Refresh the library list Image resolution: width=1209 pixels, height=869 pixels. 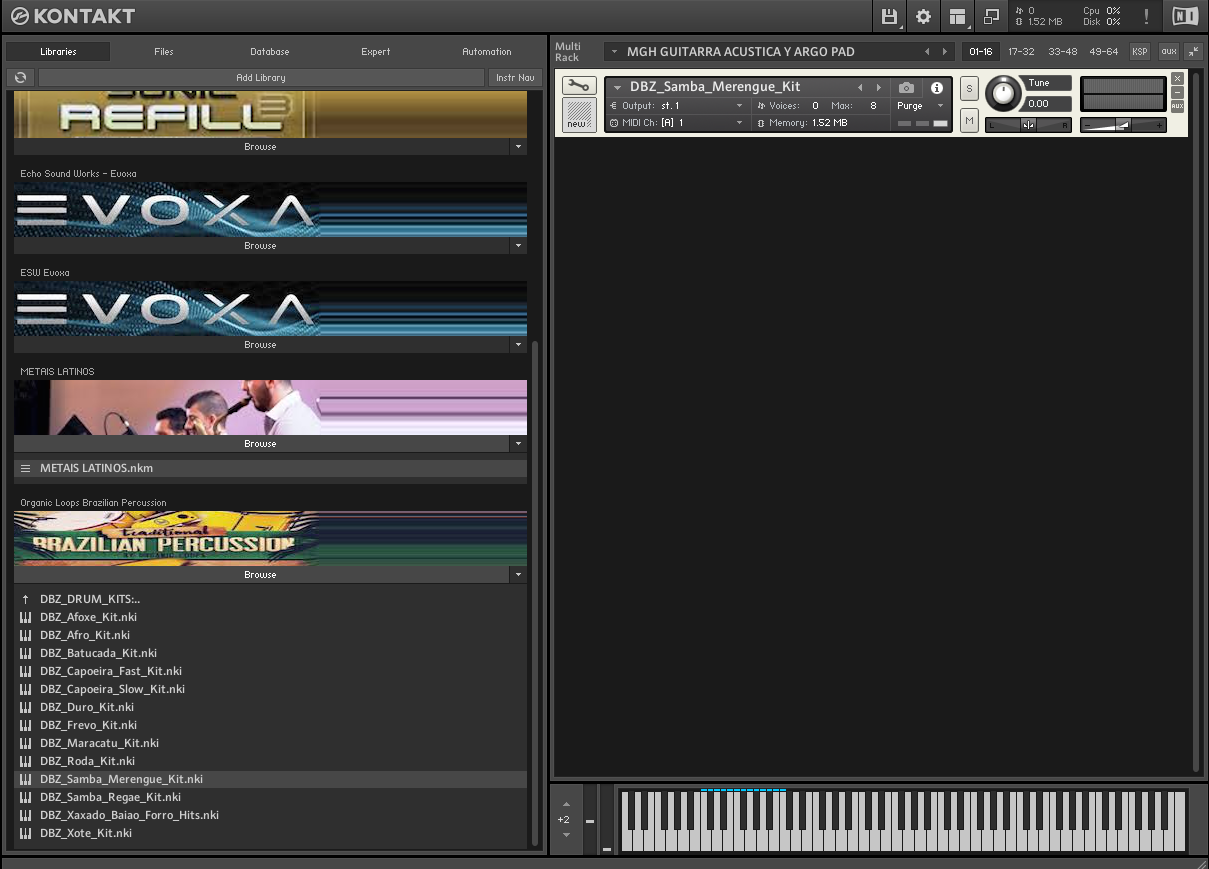point(20,77)
